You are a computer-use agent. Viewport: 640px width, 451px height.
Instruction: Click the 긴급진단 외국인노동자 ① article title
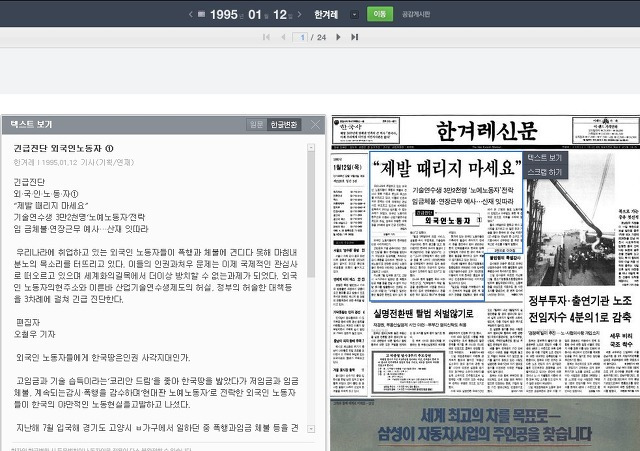click(63, 148)
